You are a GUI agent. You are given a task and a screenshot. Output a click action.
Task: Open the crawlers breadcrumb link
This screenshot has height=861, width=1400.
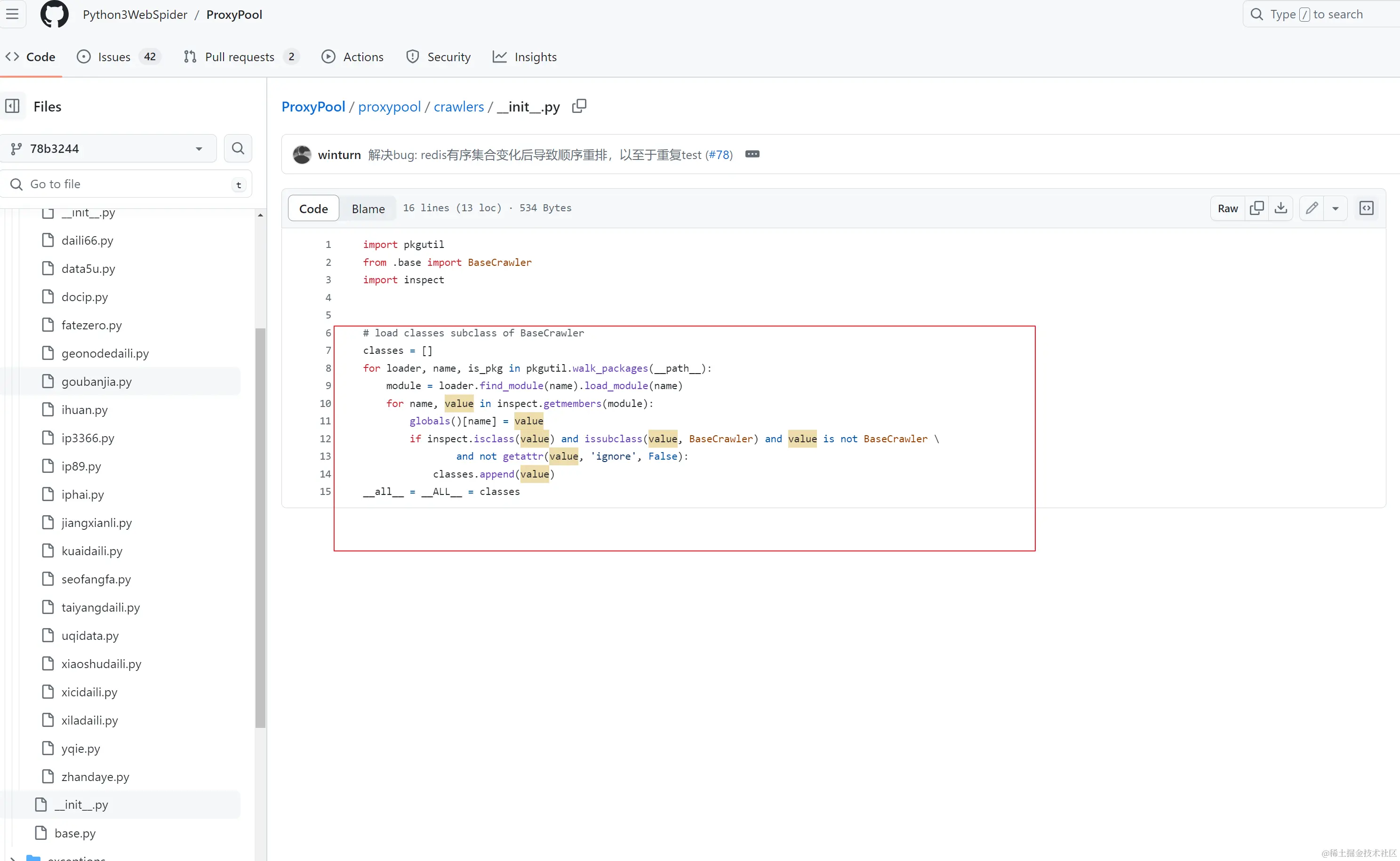458,106
